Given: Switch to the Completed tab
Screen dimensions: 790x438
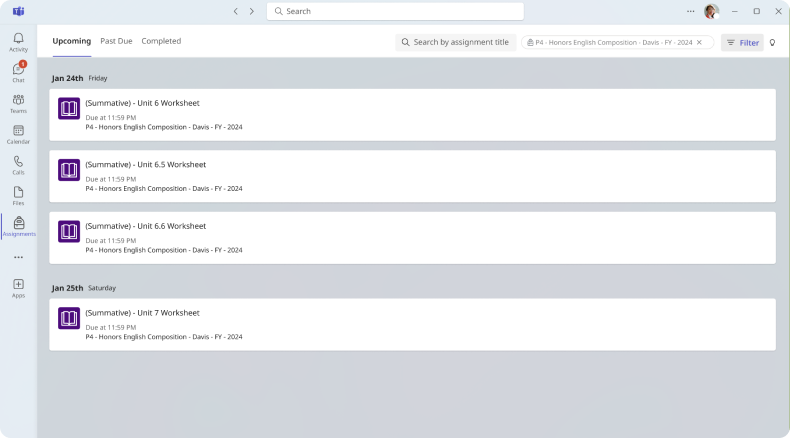Looking at the screenshot, I should tap(161, 41).
